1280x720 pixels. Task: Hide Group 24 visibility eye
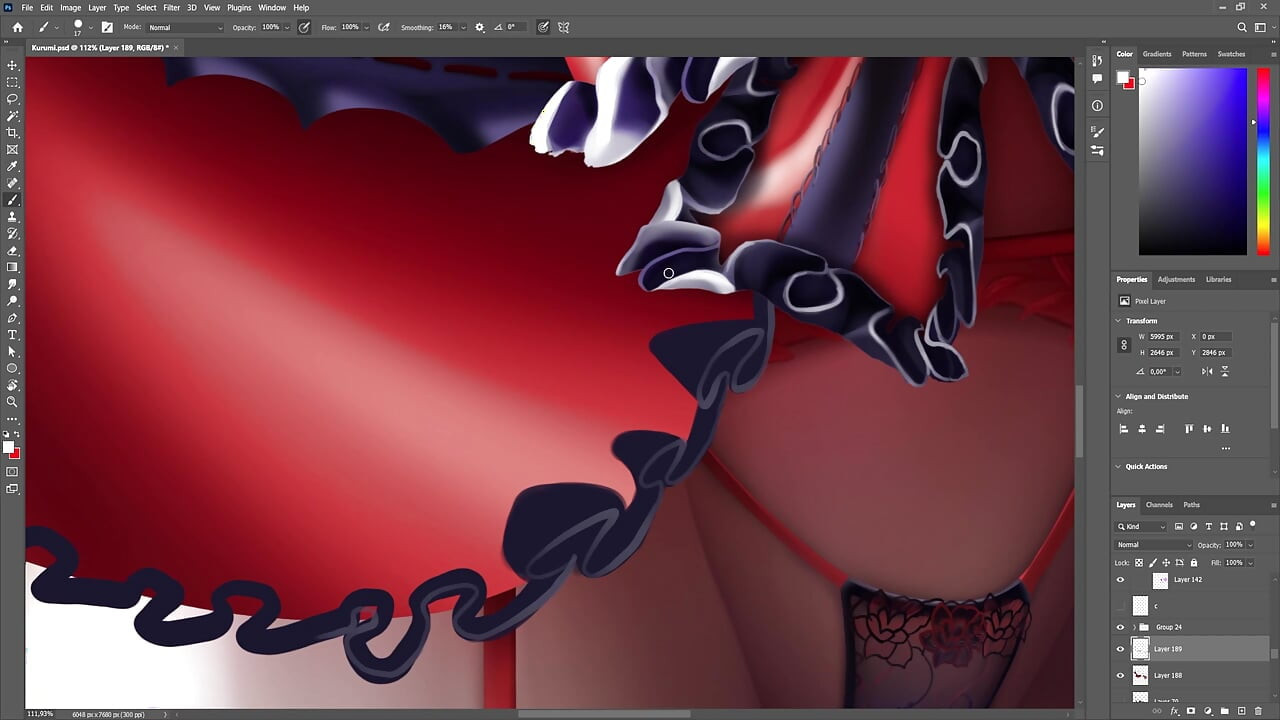(1120, 627)
